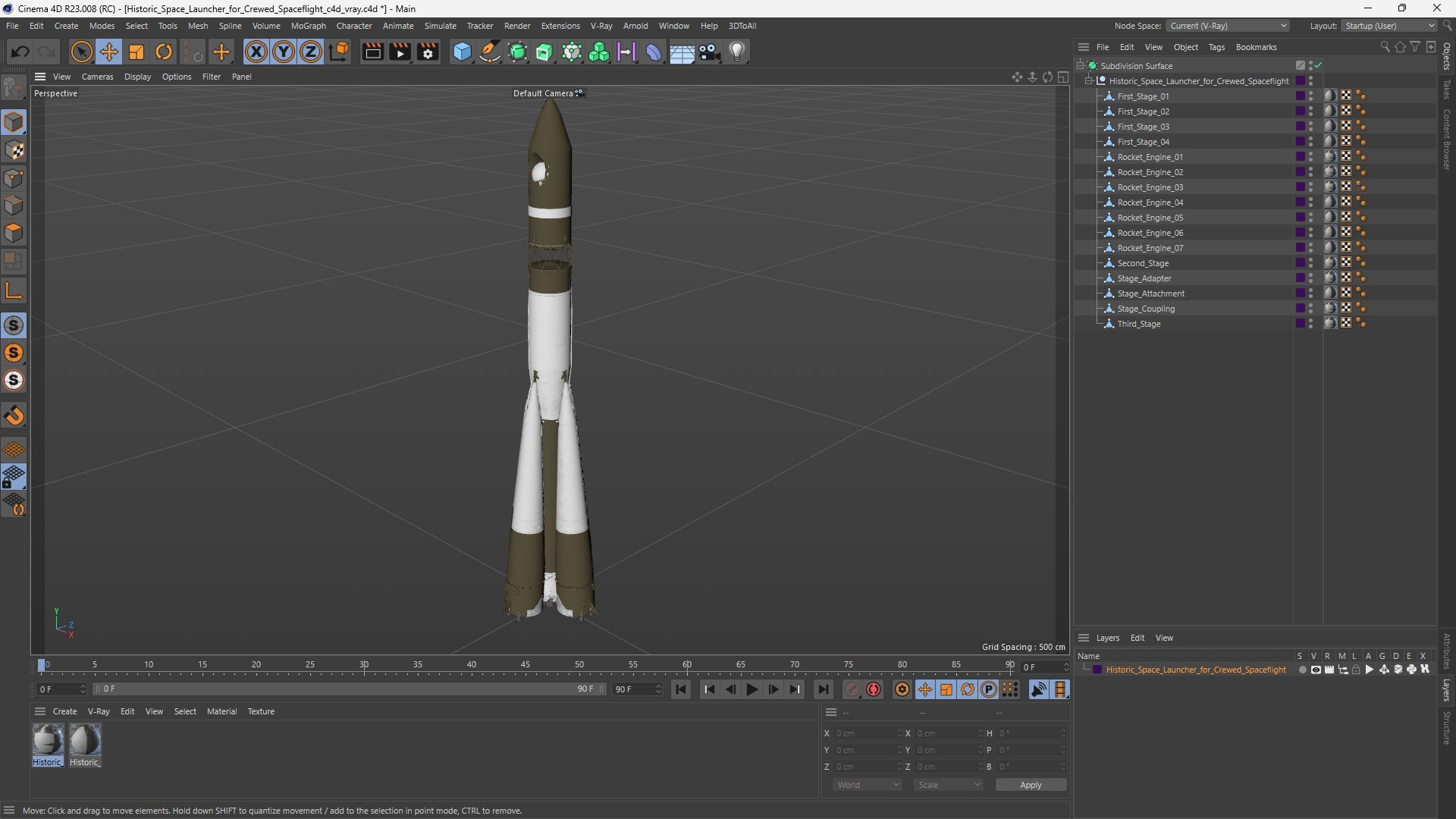Open the Layout Startup dropdown

1389,26
